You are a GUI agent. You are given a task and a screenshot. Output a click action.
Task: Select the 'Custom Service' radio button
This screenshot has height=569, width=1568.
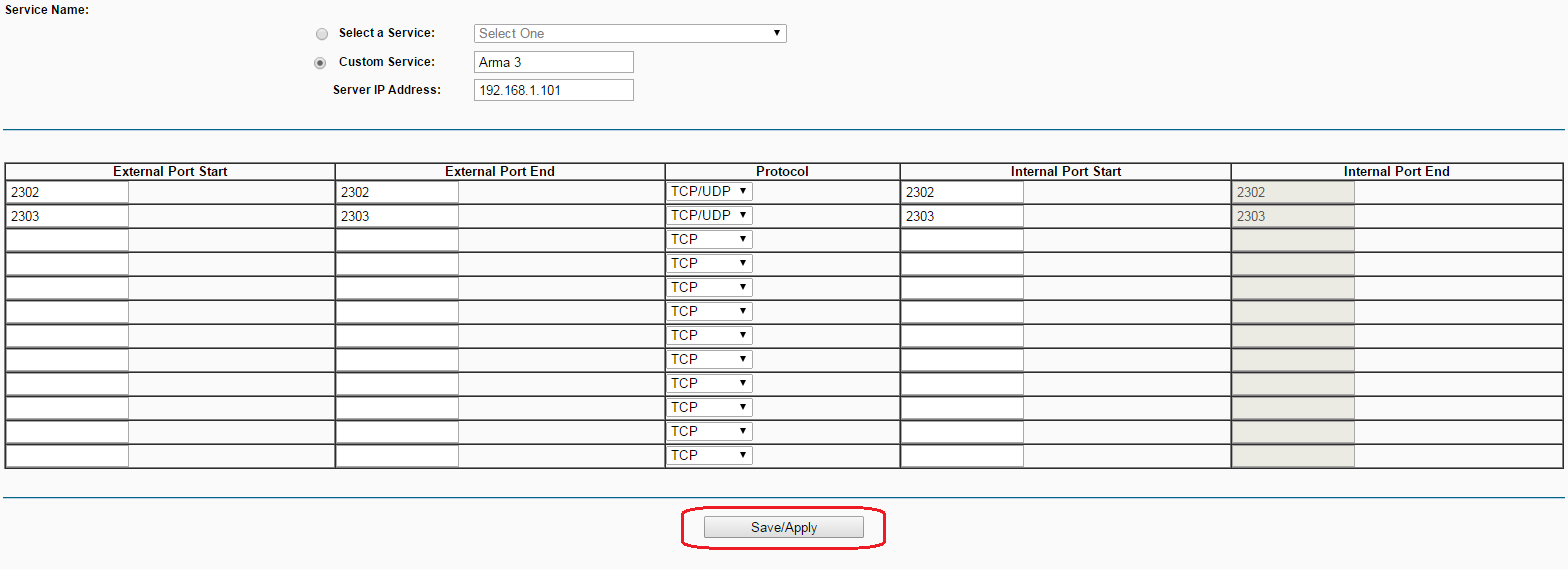coord(321,63)
